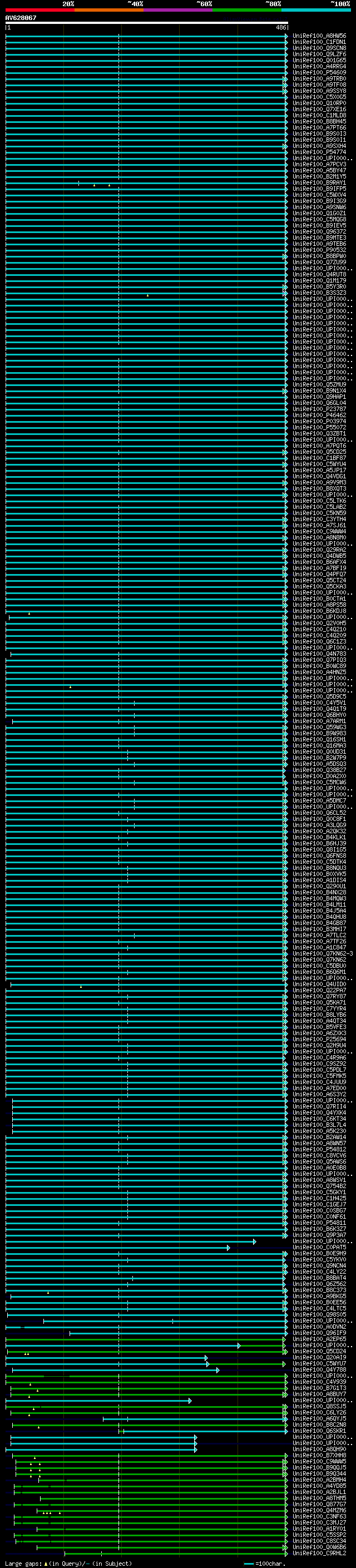Click UniRef100_P54774 label

click(x=319, y=152)
